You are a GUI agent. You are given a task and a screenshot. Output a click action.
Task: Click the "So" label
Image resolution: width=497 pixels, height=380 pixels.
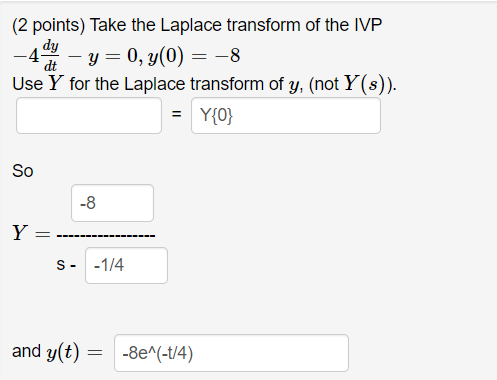pyautogui.click(x=23, y=171)
